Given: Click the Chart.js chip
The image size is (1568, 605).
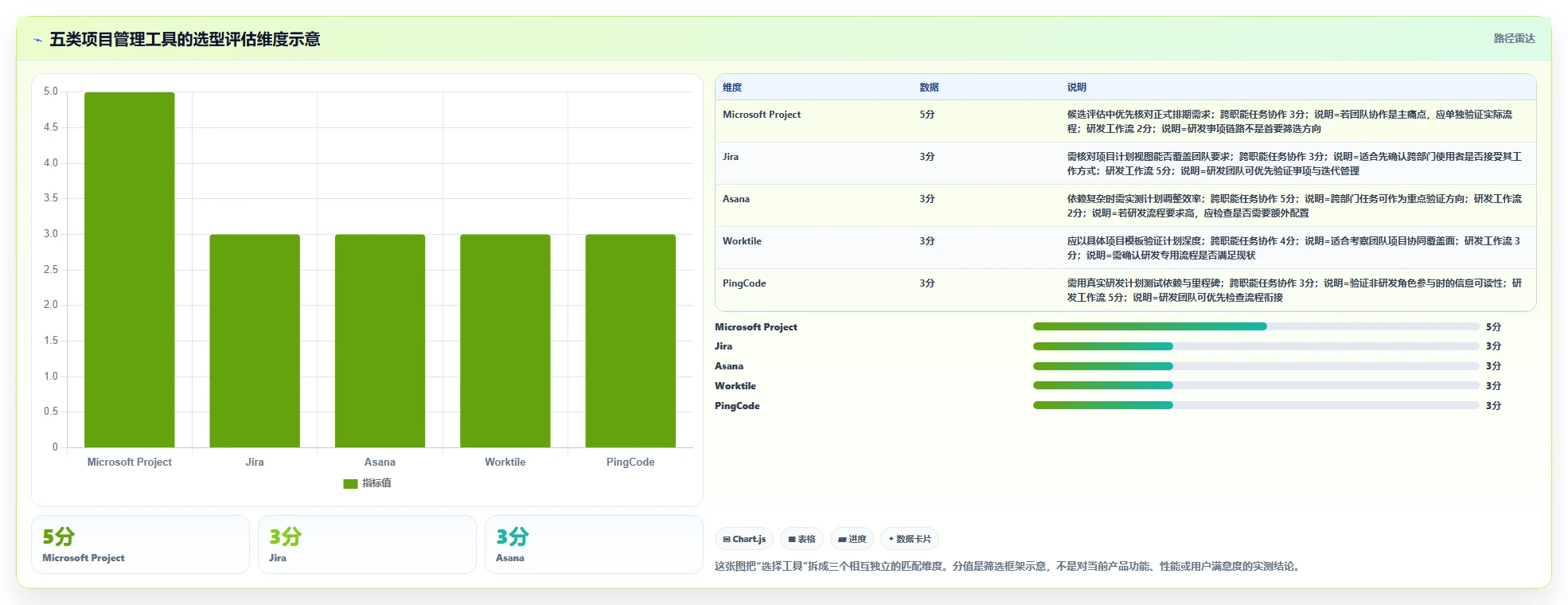Looking at the screenshot, I should (x=744, y=539).
